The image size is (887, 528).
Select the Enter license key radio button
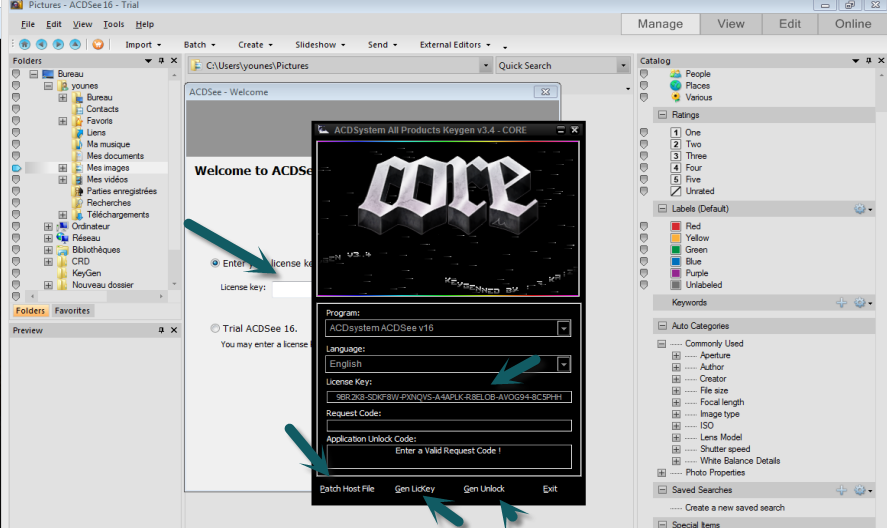pos(215,263)
